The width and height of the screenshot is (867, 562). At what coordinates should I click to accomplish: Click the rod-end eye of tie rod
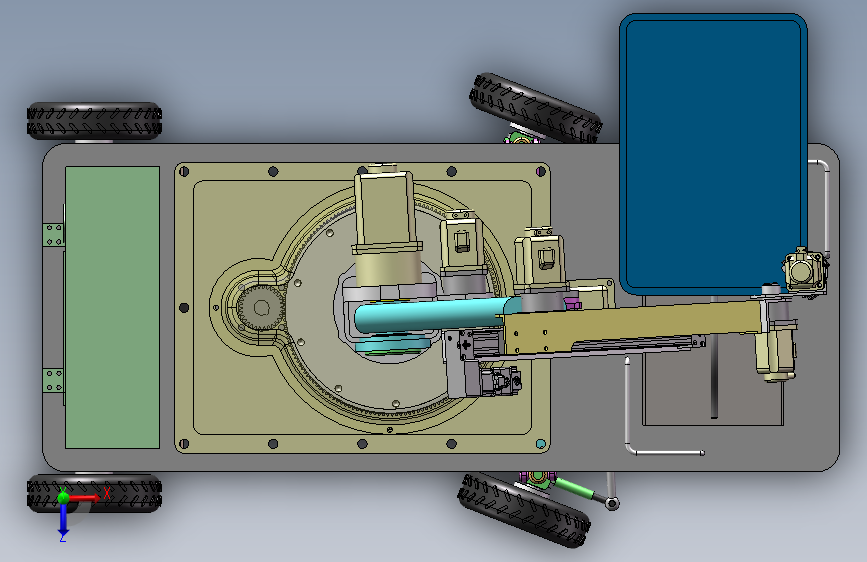[612, 503]
